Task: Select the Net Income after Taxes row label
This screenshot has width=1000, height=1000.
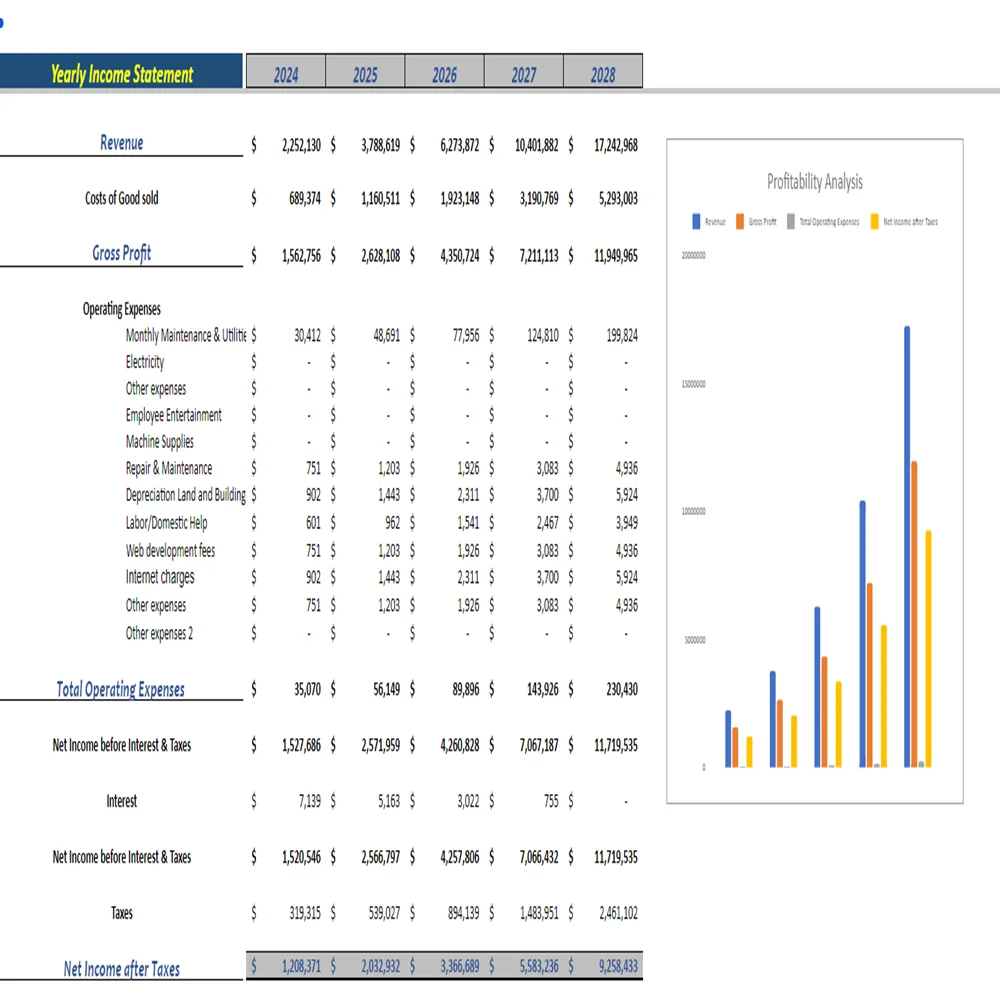Action: 121,969
